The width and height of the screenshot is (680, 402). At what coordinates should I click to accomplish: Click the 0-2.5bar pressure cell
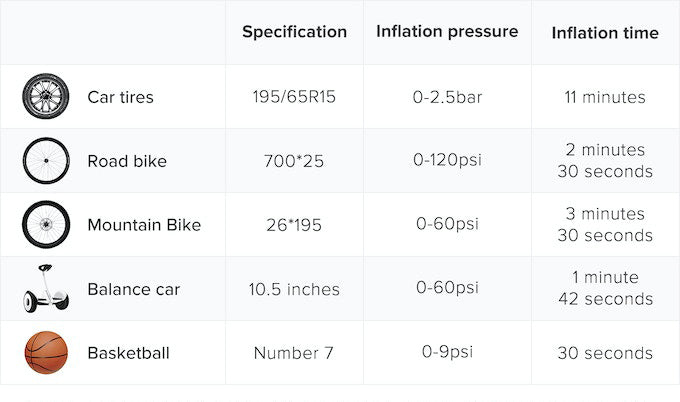[x=447, y=97]
